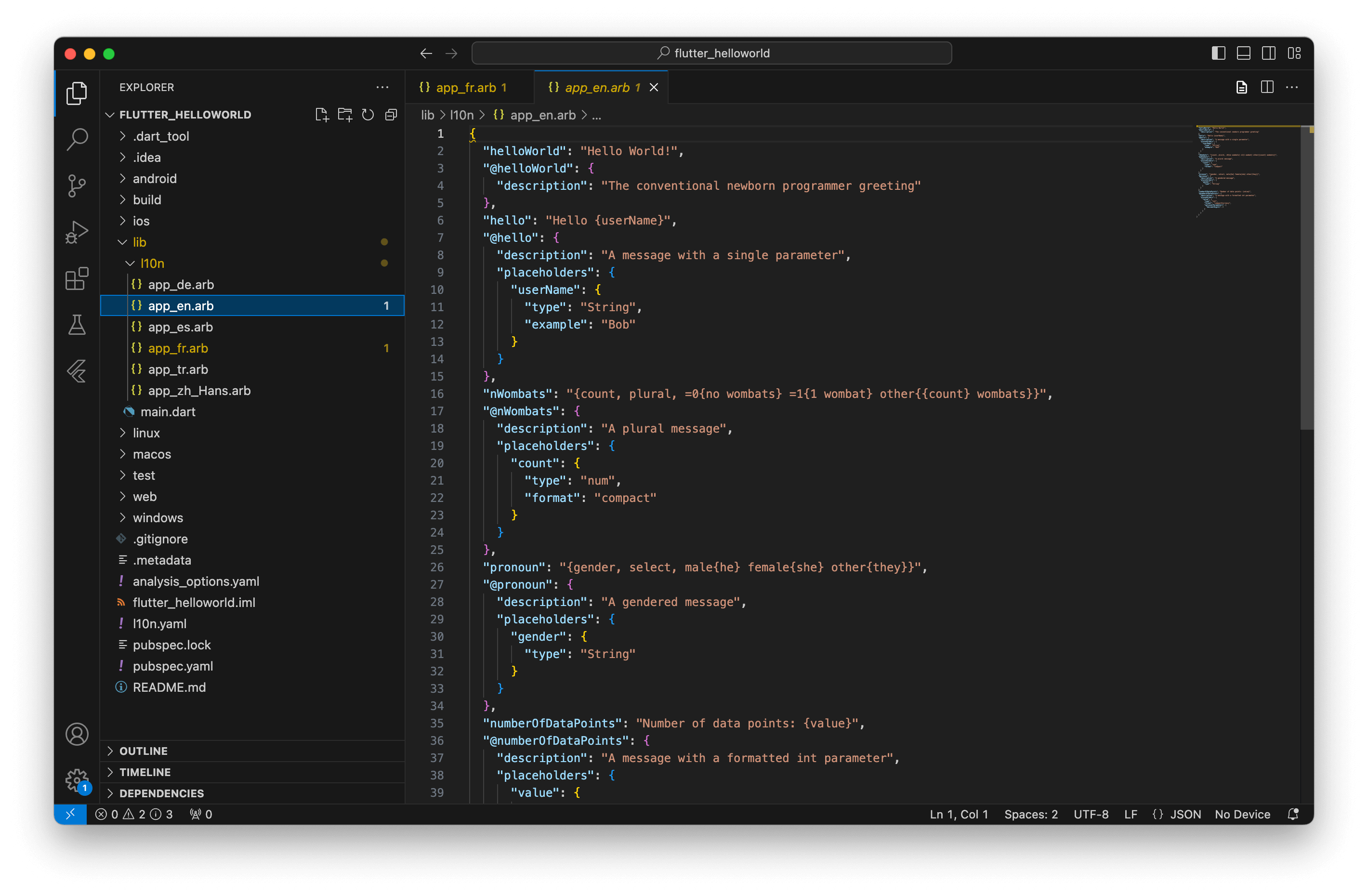Open preview icon in editor toolbar

(1241, 87)
